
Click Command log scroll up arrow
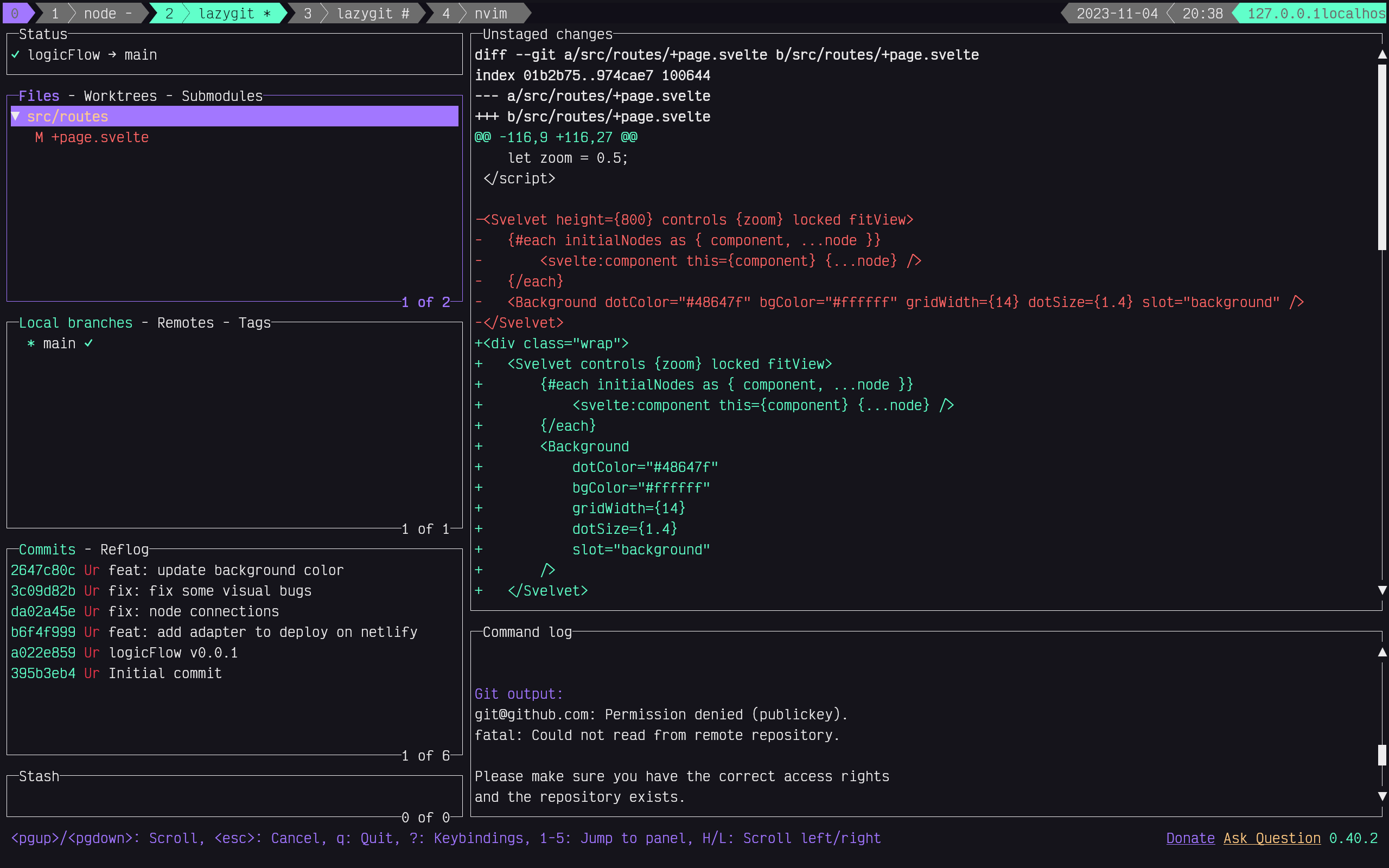1382,652
